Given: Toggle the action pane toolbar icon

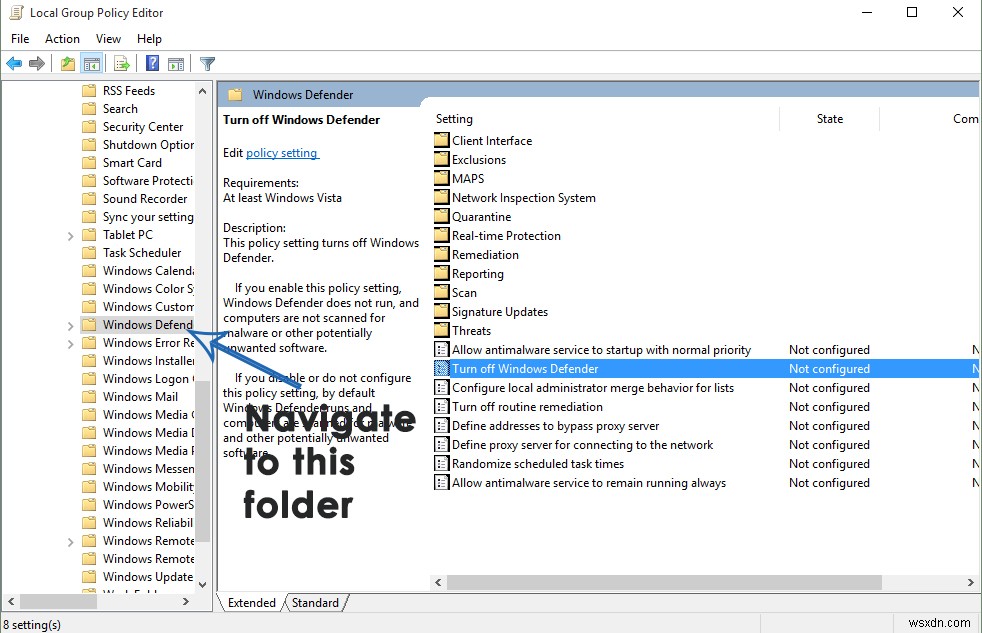Looking at the screenshot, I should 177,63.
